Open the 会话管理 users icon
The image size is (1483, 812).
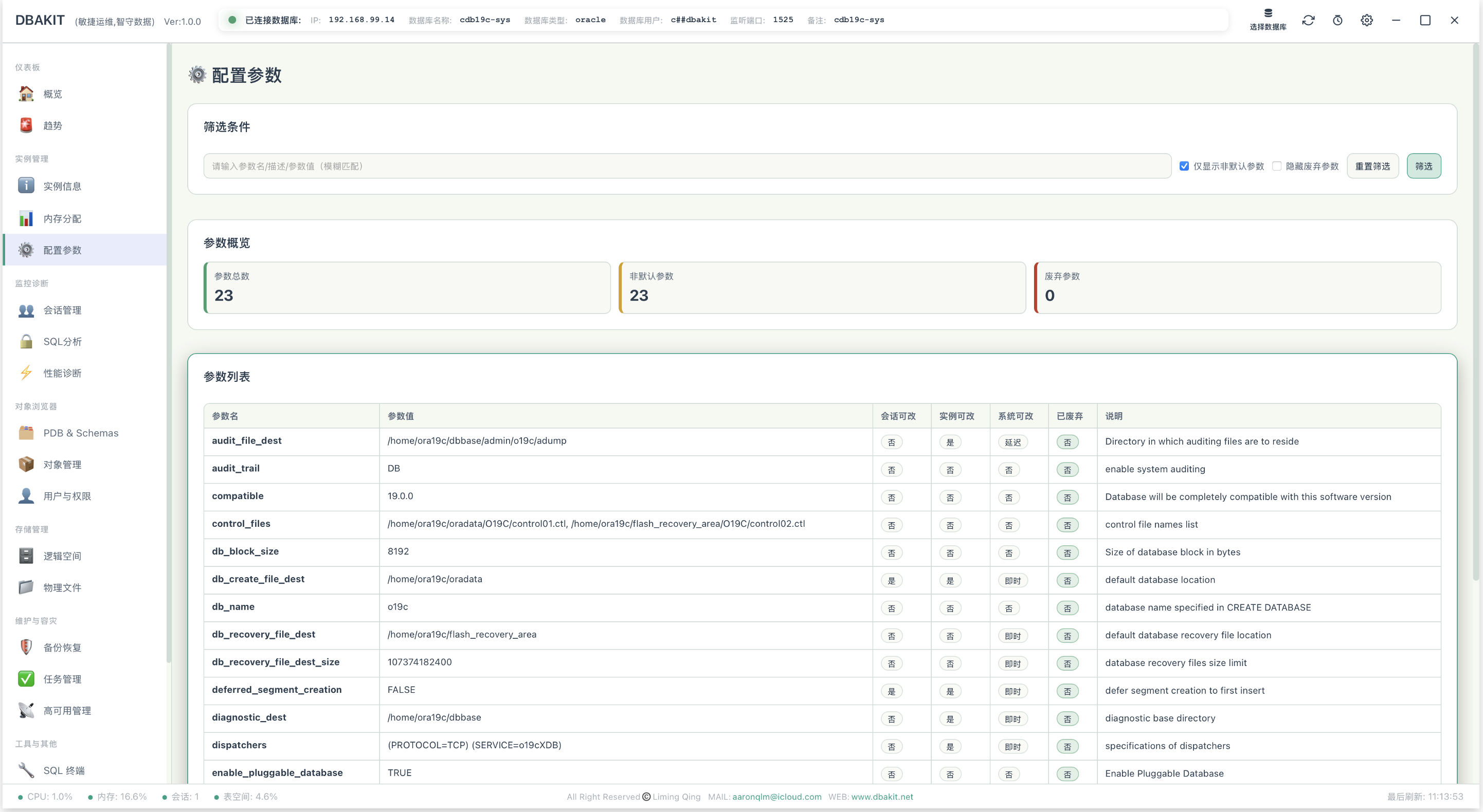click(x=26, y=310)
